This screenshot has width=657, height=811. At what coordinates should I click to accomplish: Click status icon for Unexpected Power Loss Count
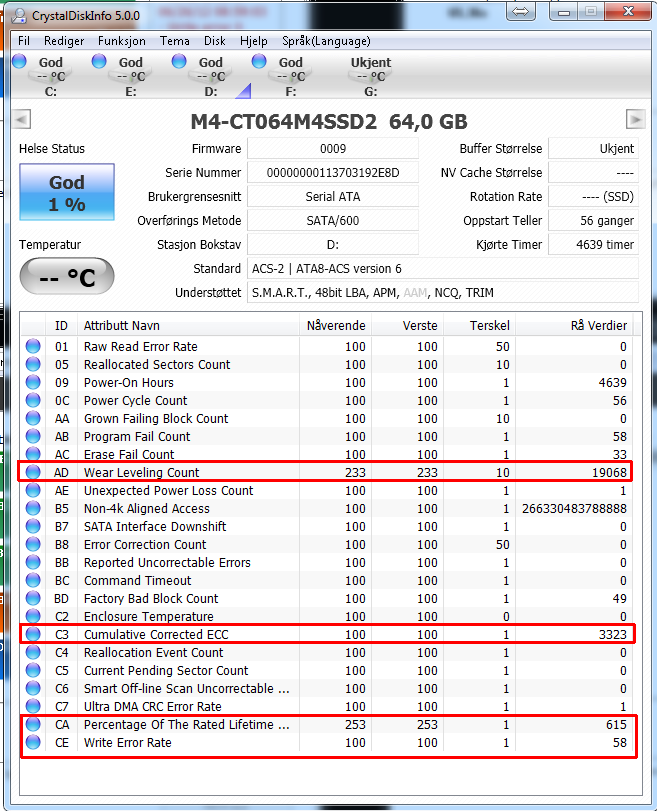pyautogui.click(x=33, y=490)
